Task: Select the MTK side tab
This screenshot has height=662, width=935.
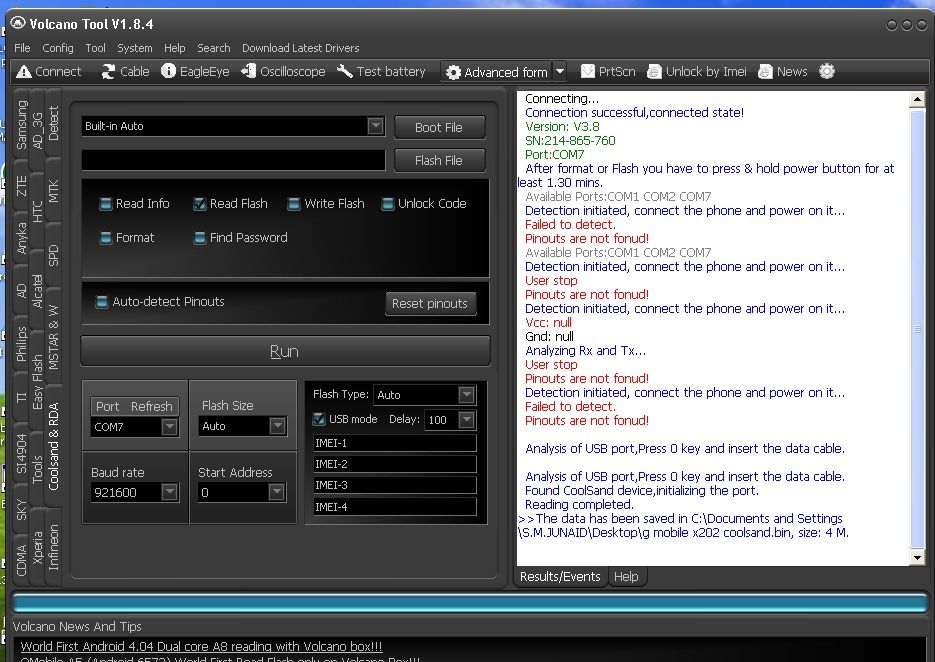Action: 53,191
